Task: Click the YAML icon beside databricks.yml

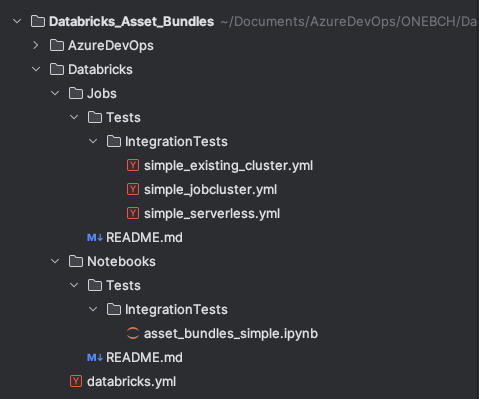Action: (76, 381)
